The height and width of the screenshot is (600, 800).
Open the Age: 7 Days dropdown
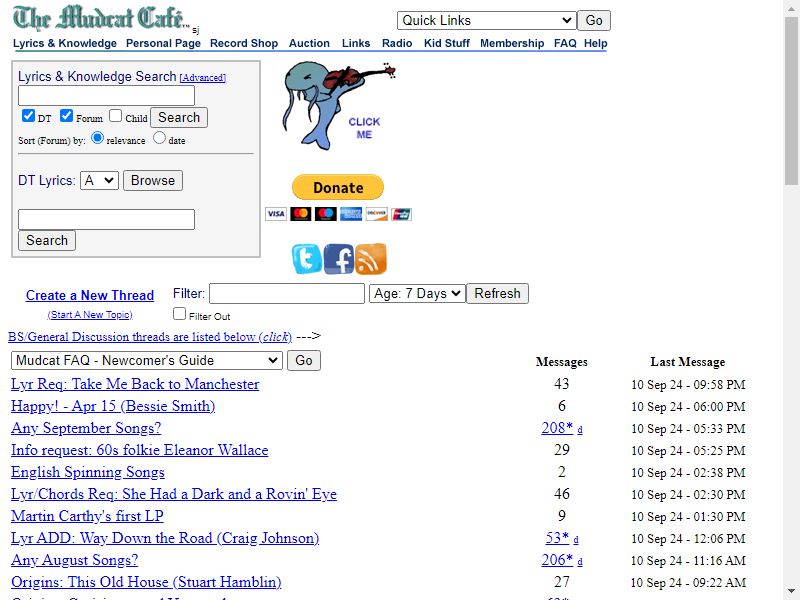pyautogui.click(x=417, y=294)
